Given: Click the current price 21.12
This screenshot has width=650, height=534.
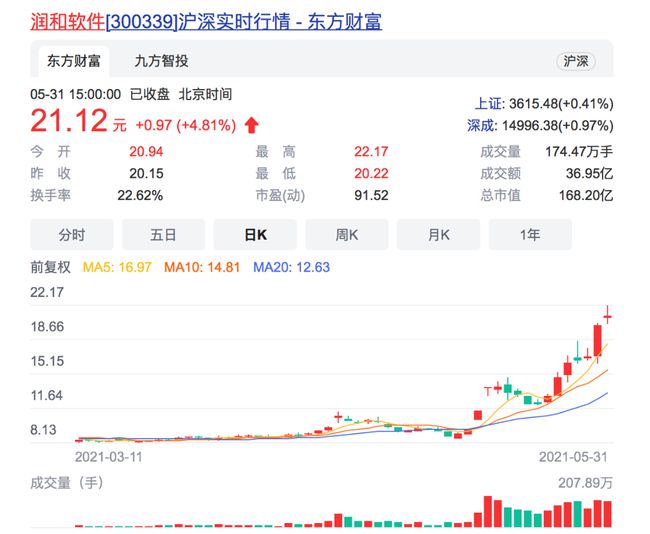Looking at the screenshot, I should tap(69, 121).
